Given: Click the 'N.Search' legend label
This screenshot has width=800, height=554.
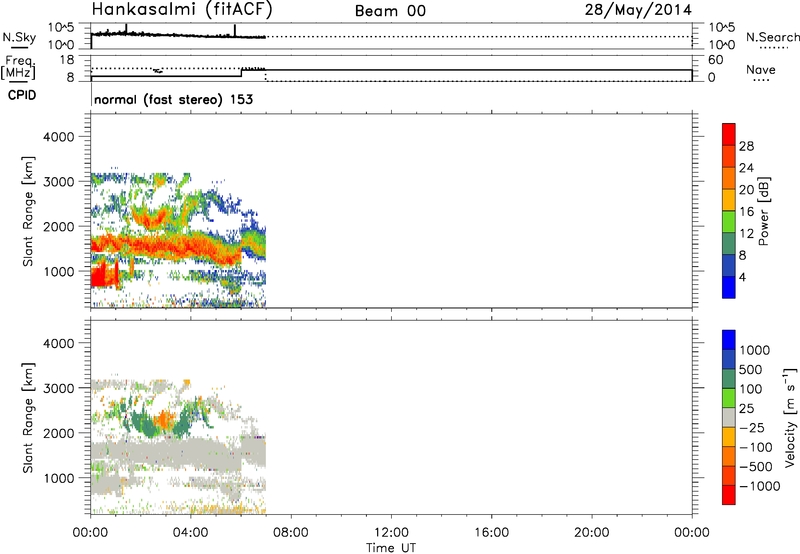Looking at the screenshot, I should click(772, 37).
